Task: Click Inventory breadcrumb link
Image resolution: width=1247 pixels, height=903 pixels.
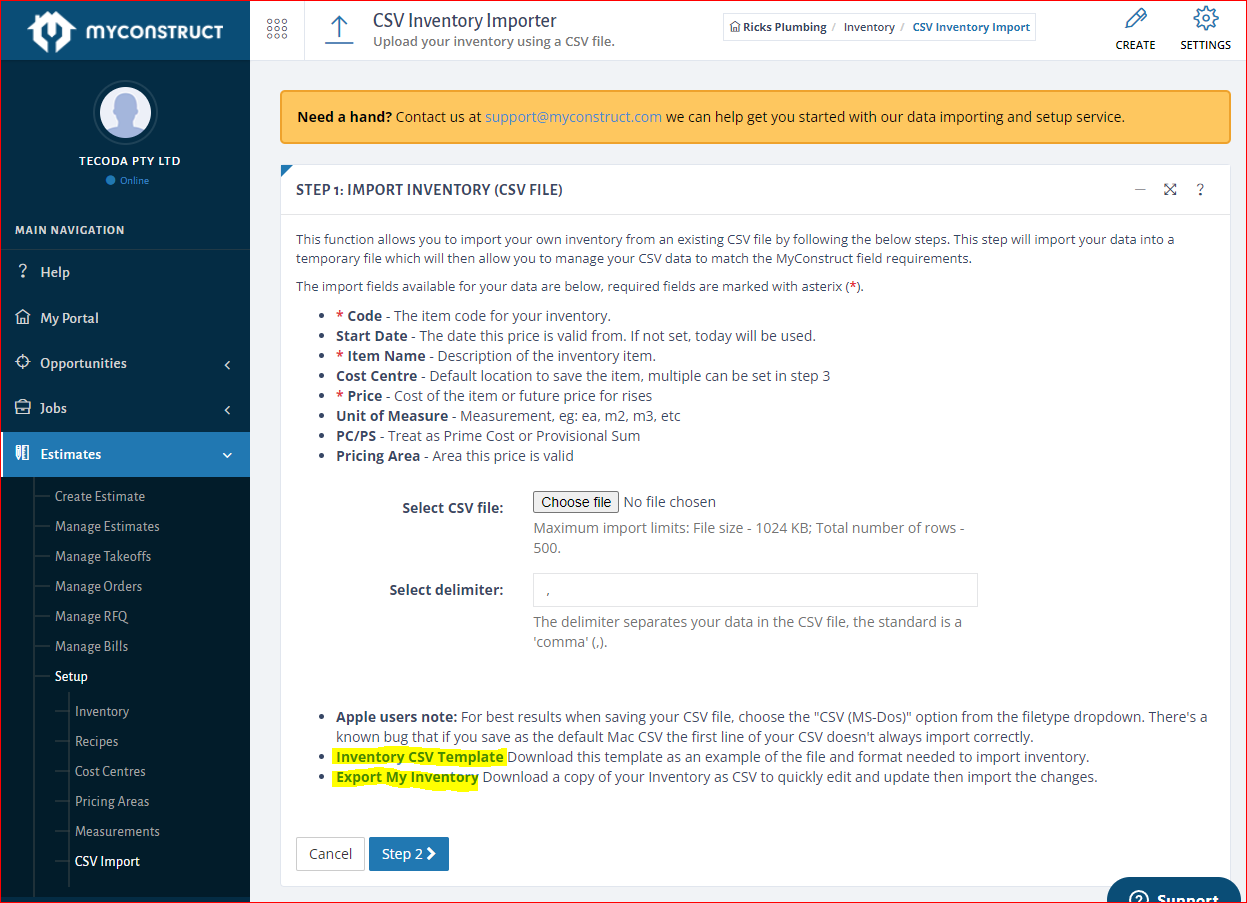Action: (x=869, y=27)
